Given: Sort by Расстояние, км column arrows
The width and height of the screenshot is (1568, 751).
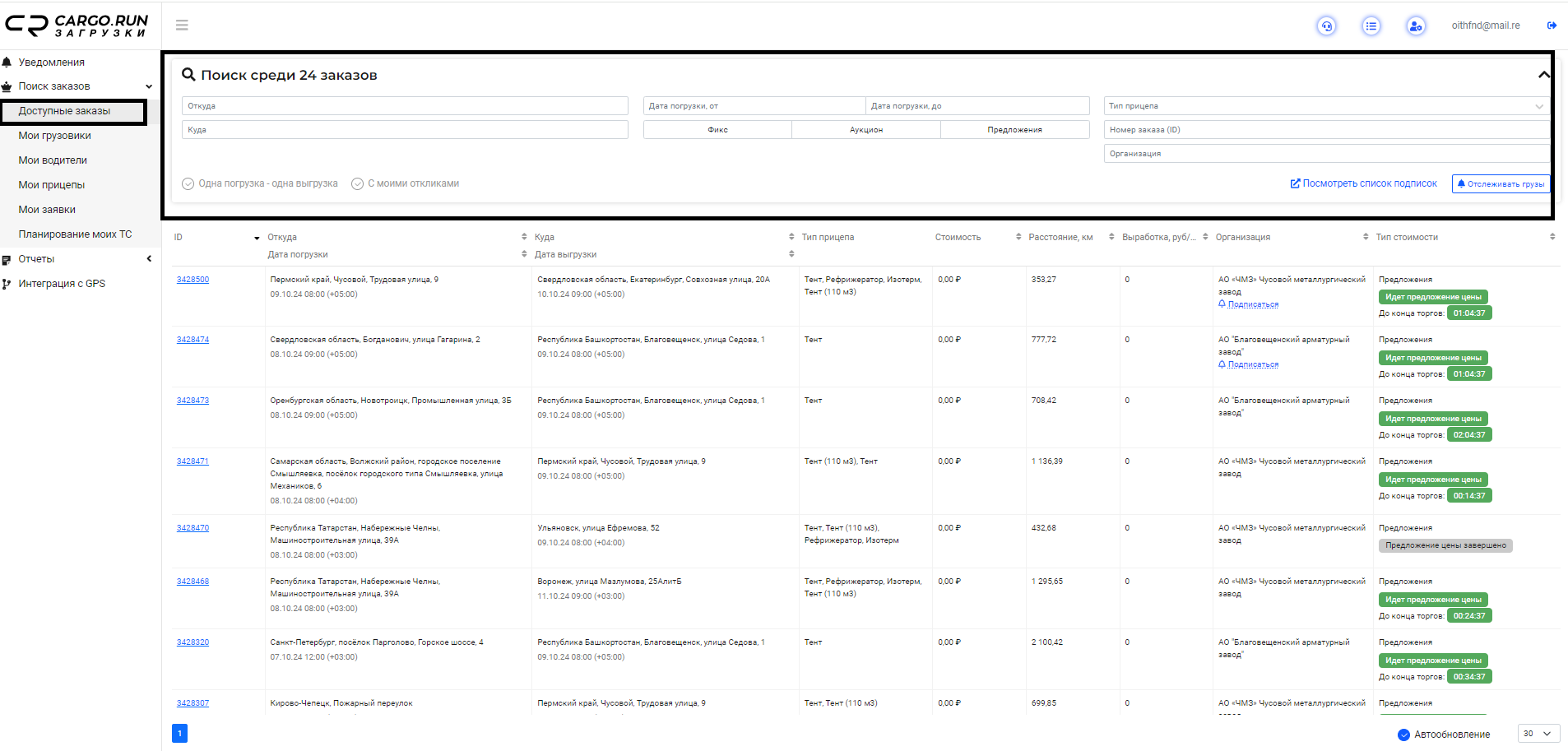Looking at the screenshot, I should pos(1111,237).
